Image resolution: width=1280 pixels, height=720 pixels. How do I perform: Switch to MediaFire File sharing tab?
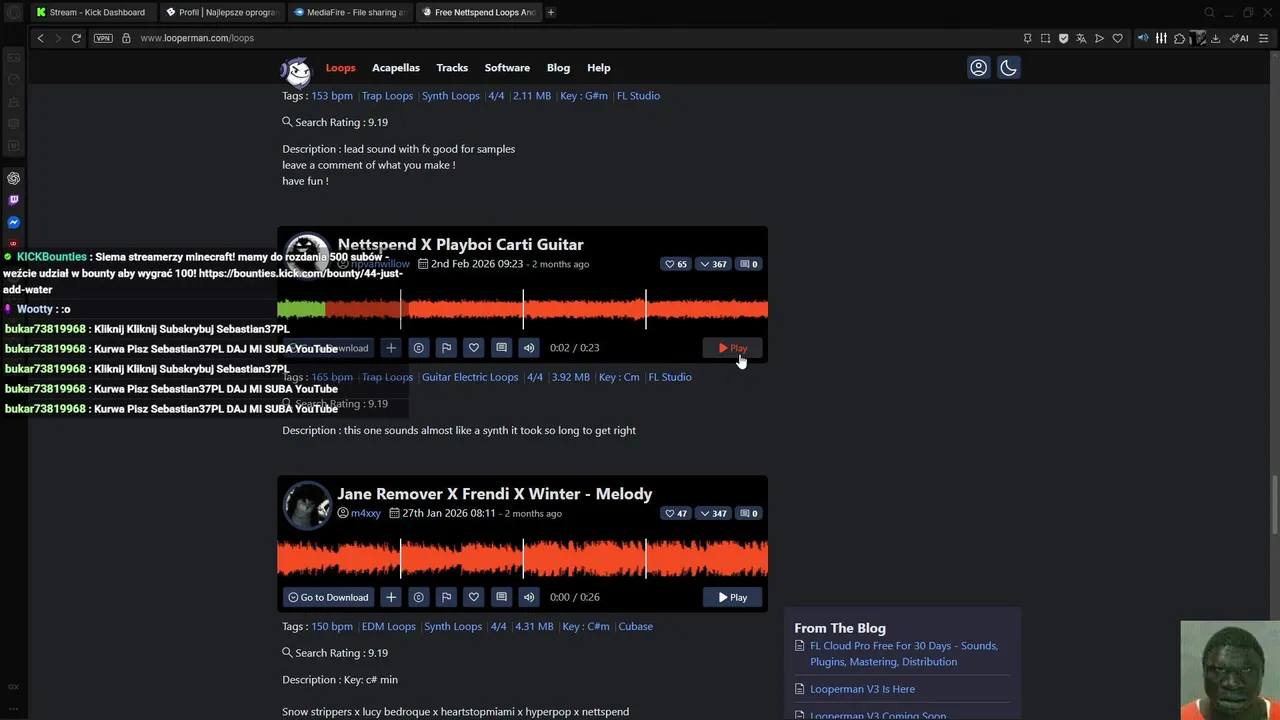coord(349,12)
